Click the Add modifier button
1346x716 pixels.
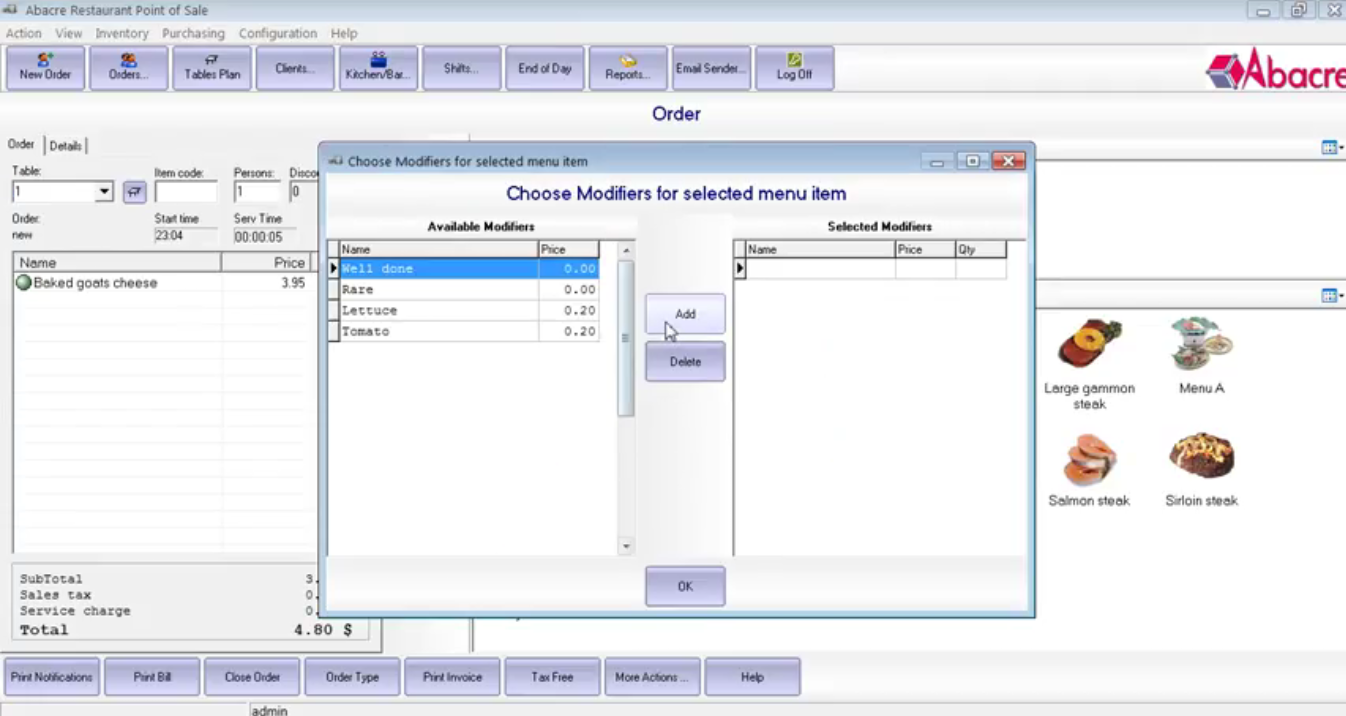(685, 314)
